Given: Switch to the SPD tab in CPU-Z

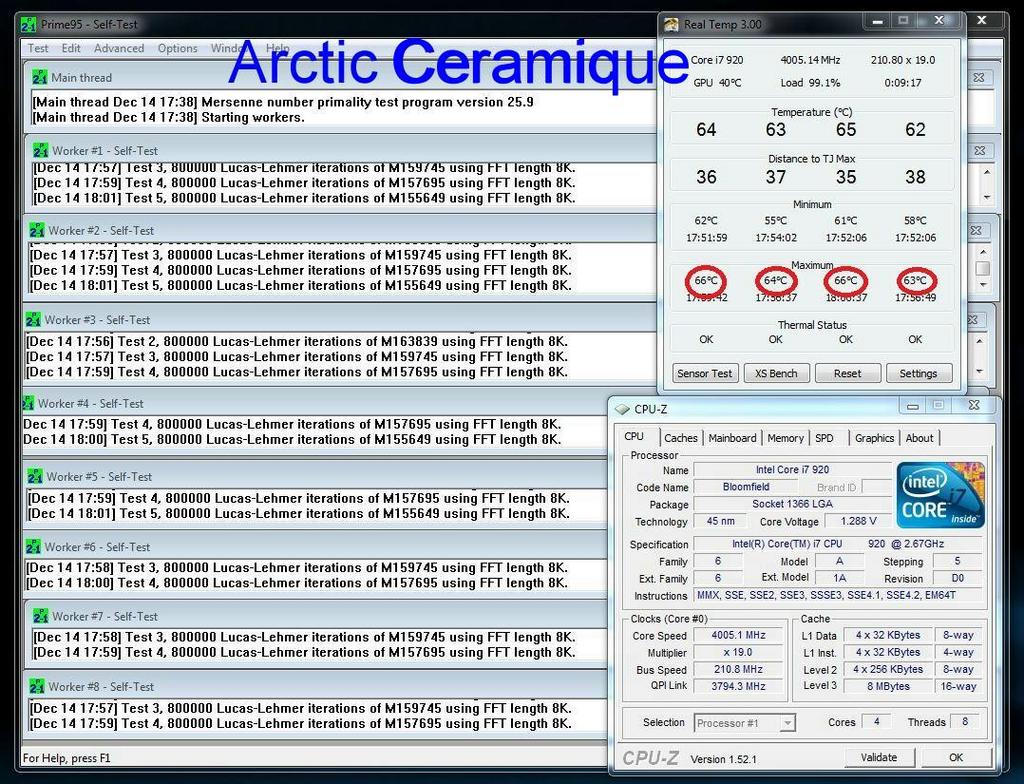Looking at the screenshot, I should (x=824, y=438).
